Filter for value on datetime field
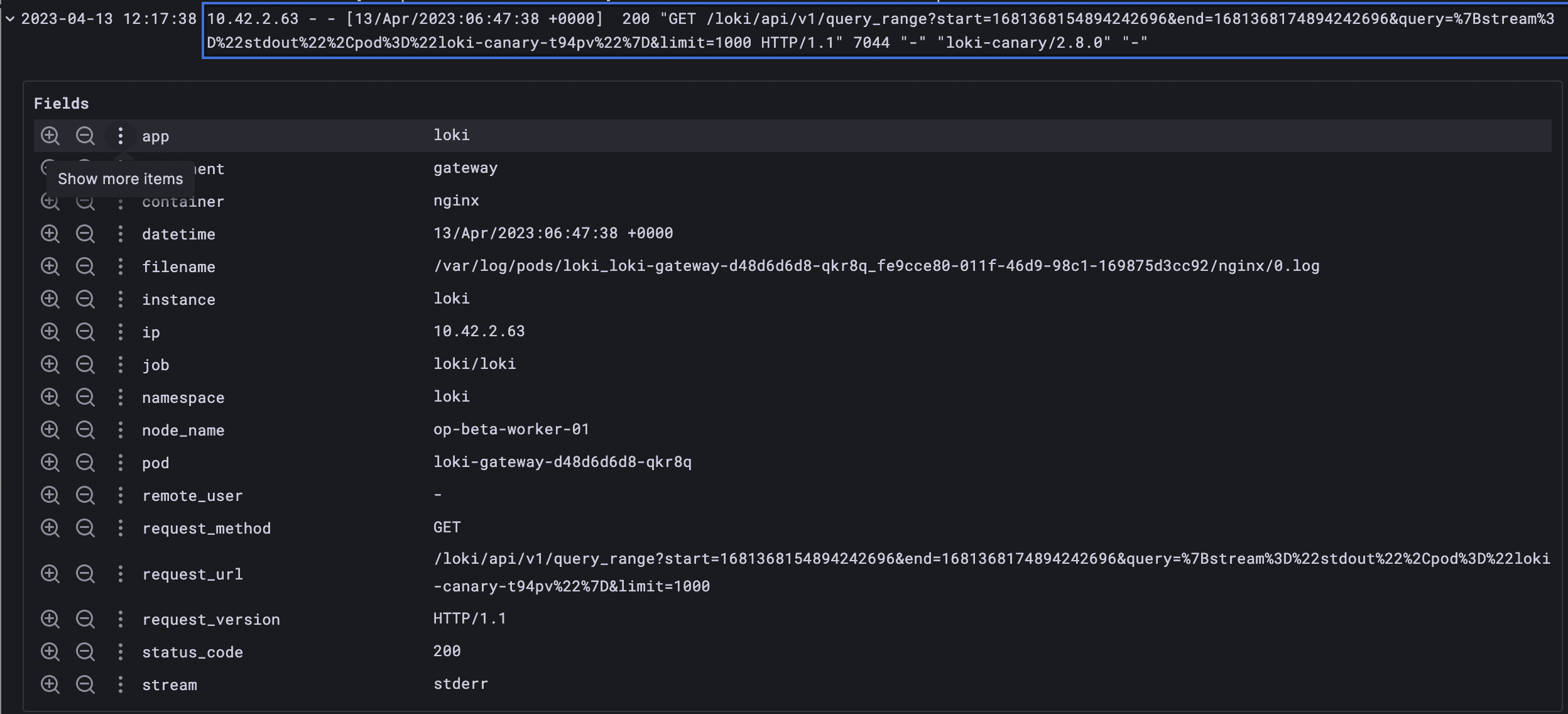Viewport: 1568px width, 714px height. tap(50, 234)
